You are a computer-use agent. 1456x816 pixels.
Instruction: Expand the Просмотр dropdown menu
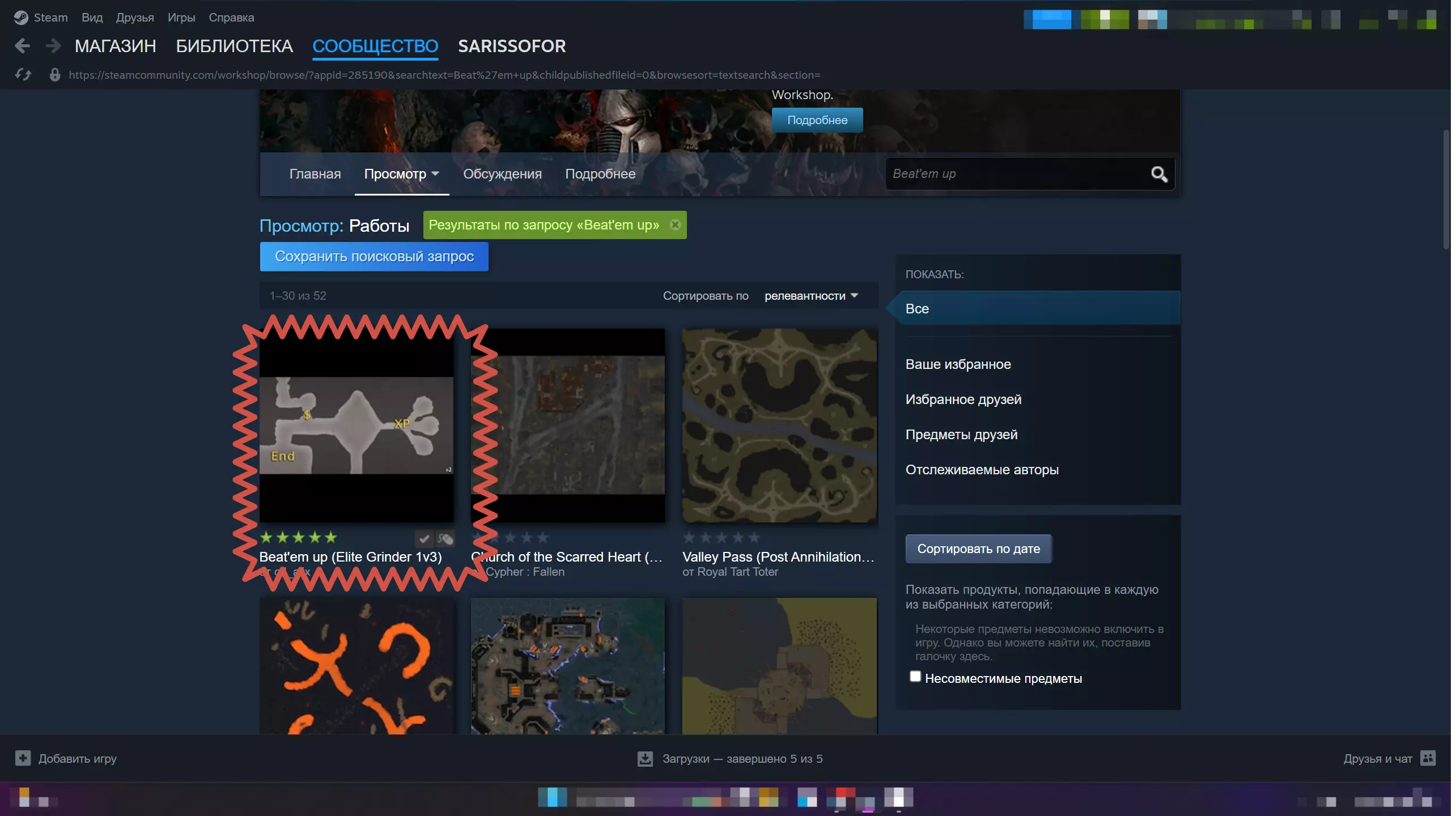pos(402,175)
